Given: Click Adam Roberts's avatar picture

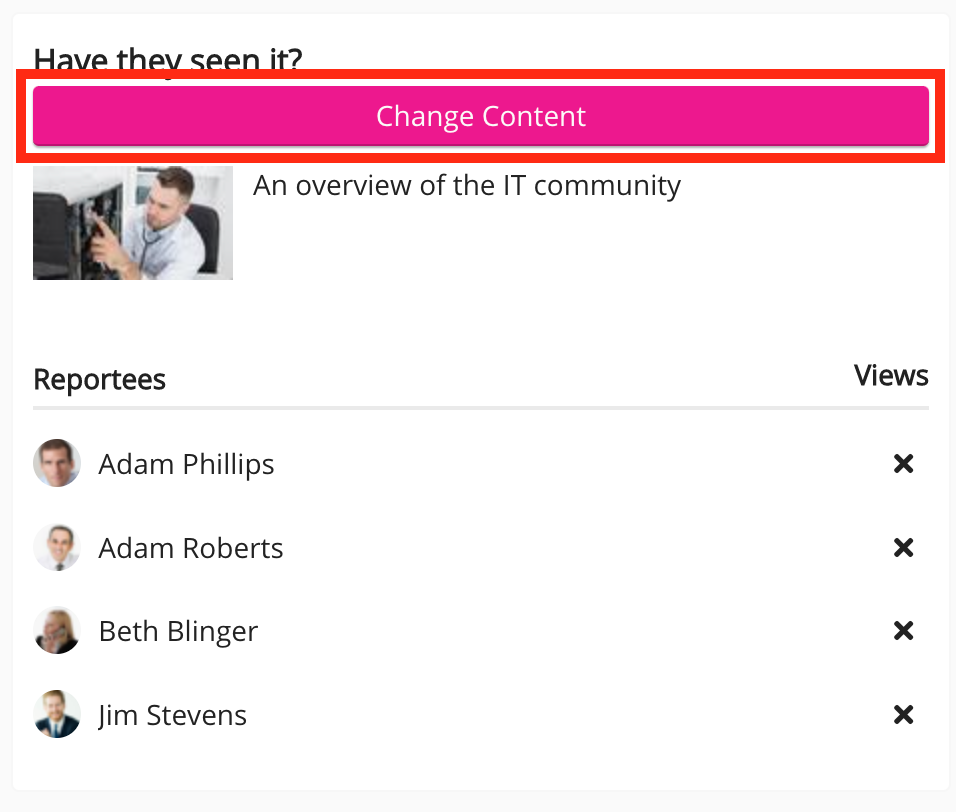Looking at the screenshot, I should [57, 548].
